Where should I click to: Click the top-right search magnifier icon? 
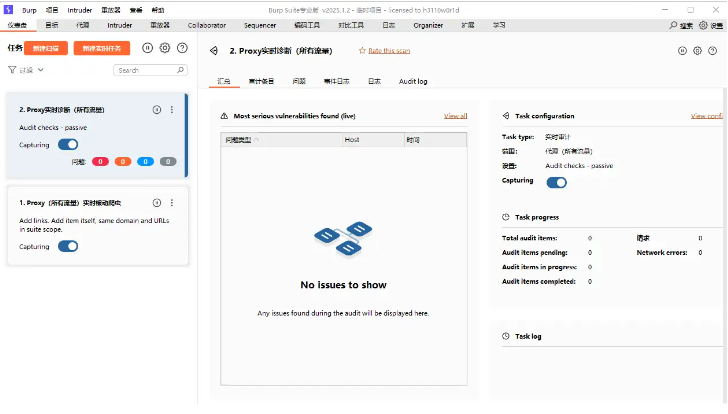click(x=673, y=26)
